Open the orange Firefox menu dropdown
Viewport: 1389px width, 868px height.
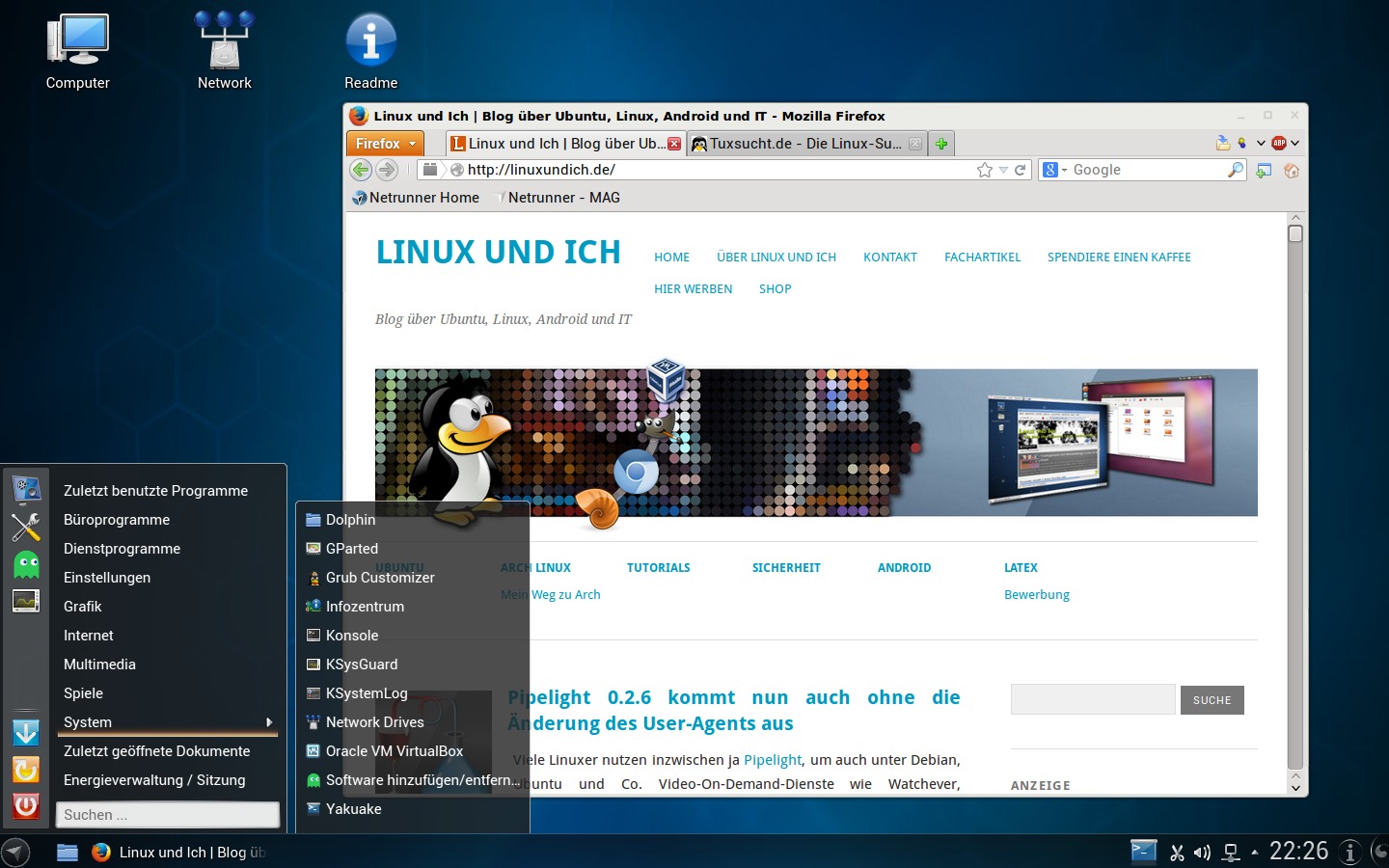coord(385,144)
